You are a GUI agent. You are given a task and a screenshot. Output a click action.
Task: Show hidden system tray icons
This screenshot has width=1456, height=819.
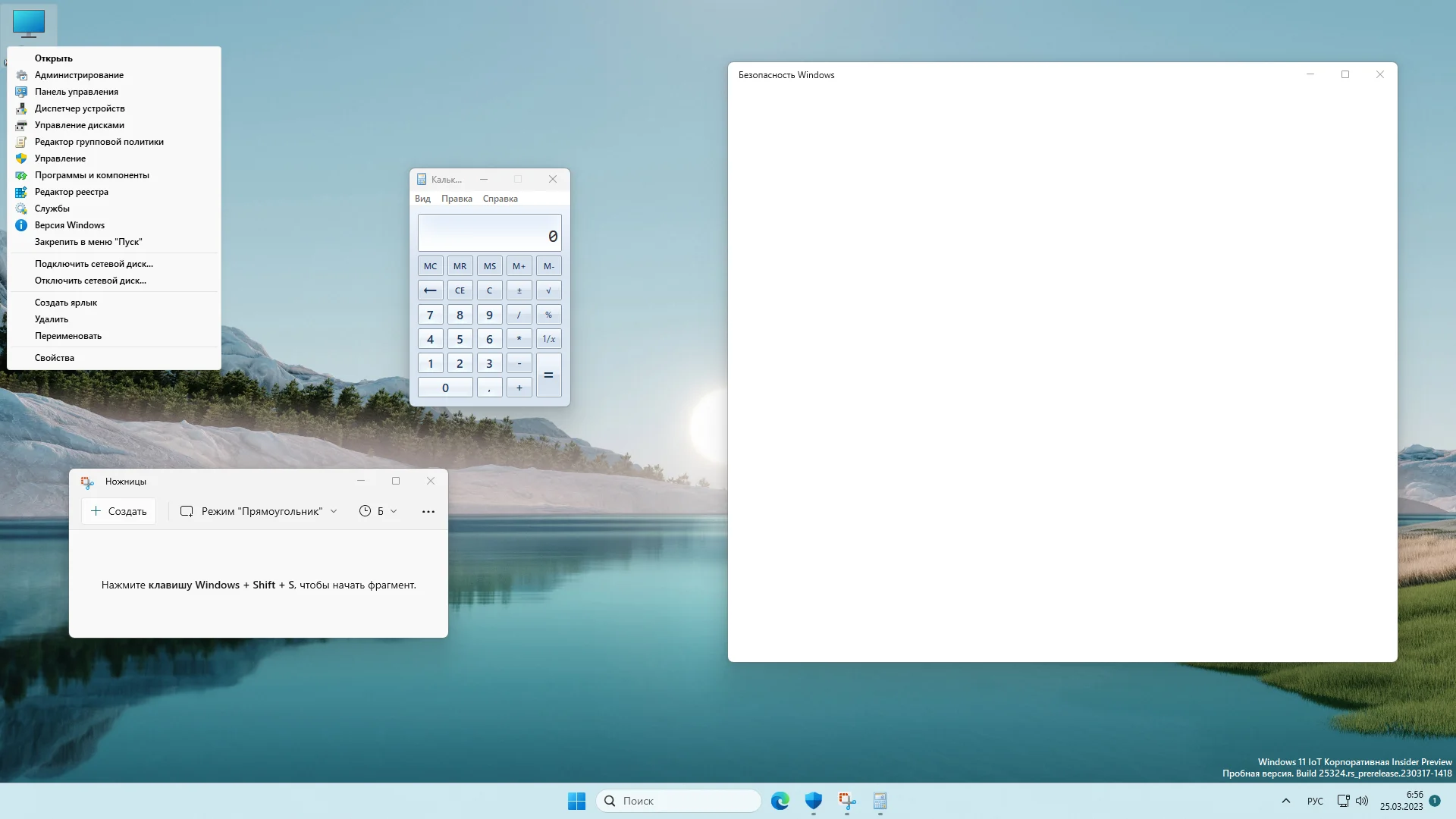(x=1285, y=801)
